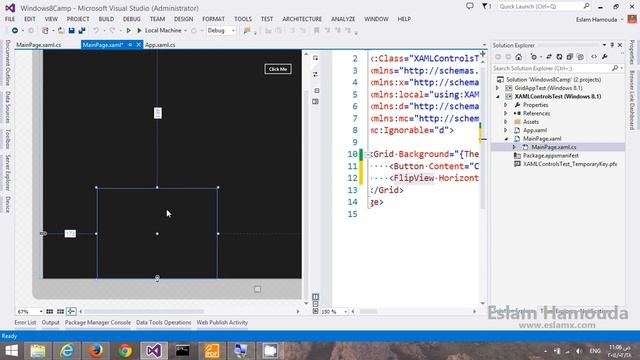
Task: Click the Collapse All icon in Solution Explorer
Action: pos(569,57)
